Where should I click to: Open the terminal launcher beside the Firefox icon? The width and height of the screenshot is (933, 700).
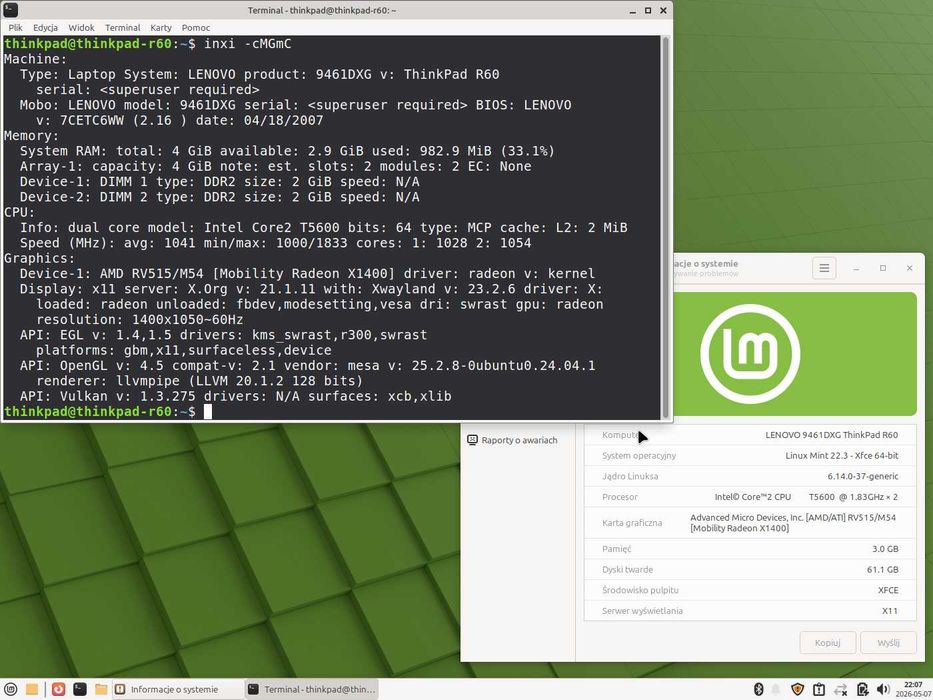[x=80, y=689]
